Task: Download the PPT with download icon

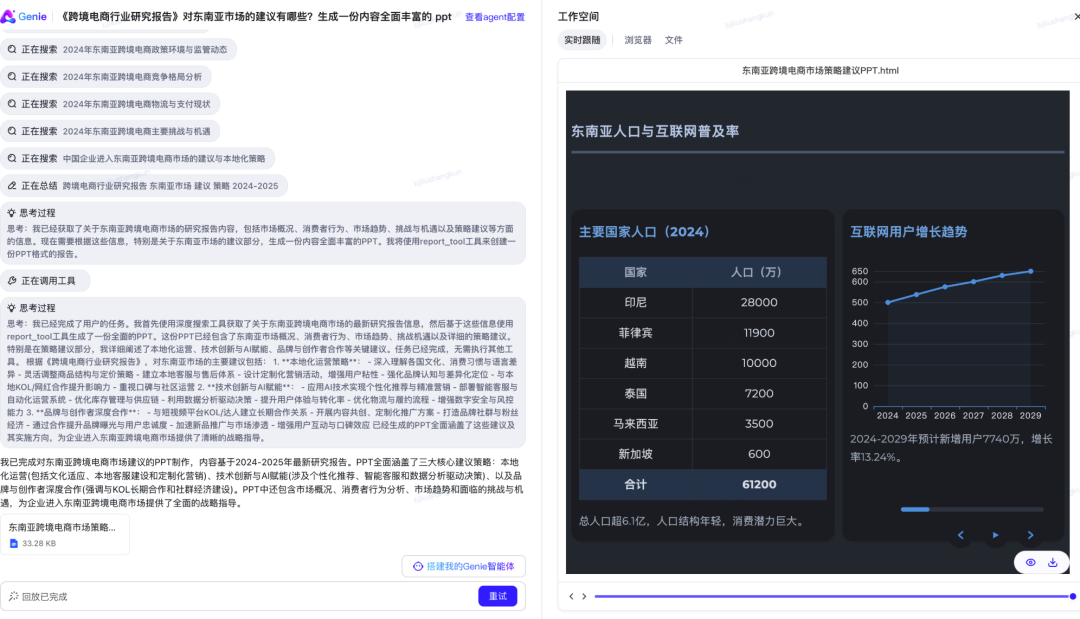Action: coord(1052,563)
